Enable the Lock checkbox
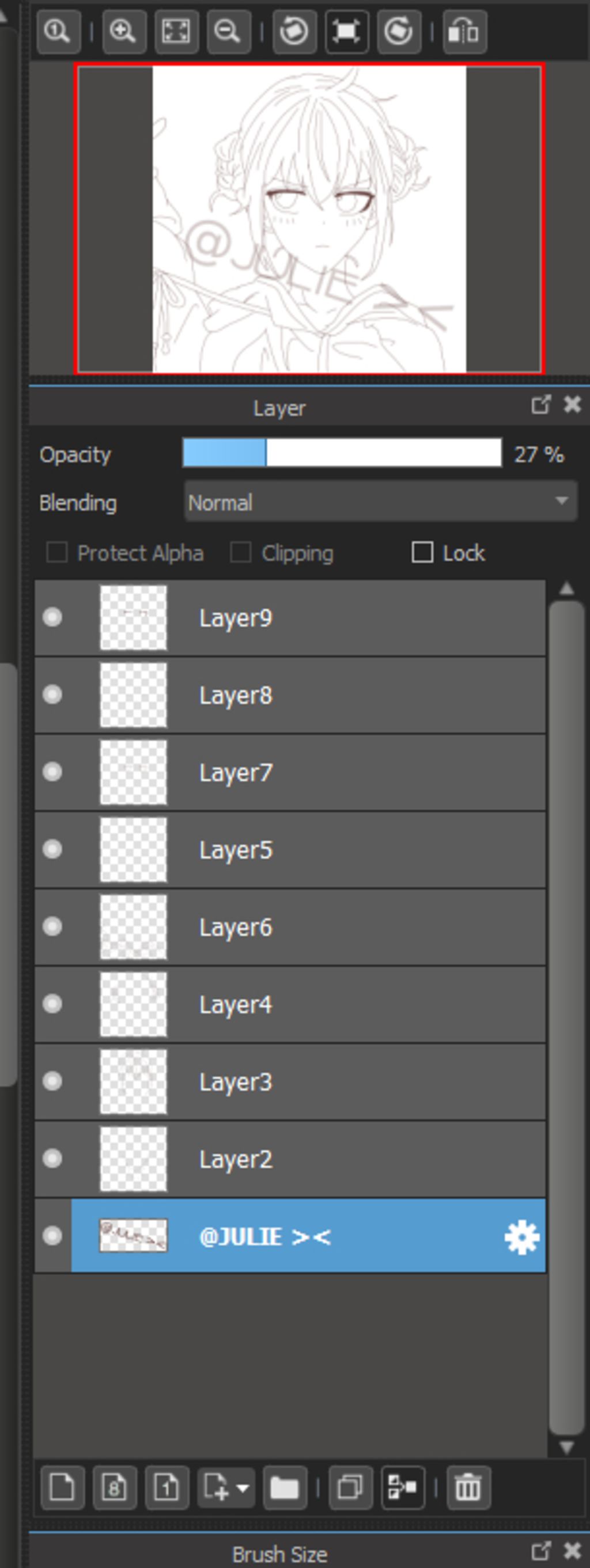590x1568 pixels. [422, 553]
